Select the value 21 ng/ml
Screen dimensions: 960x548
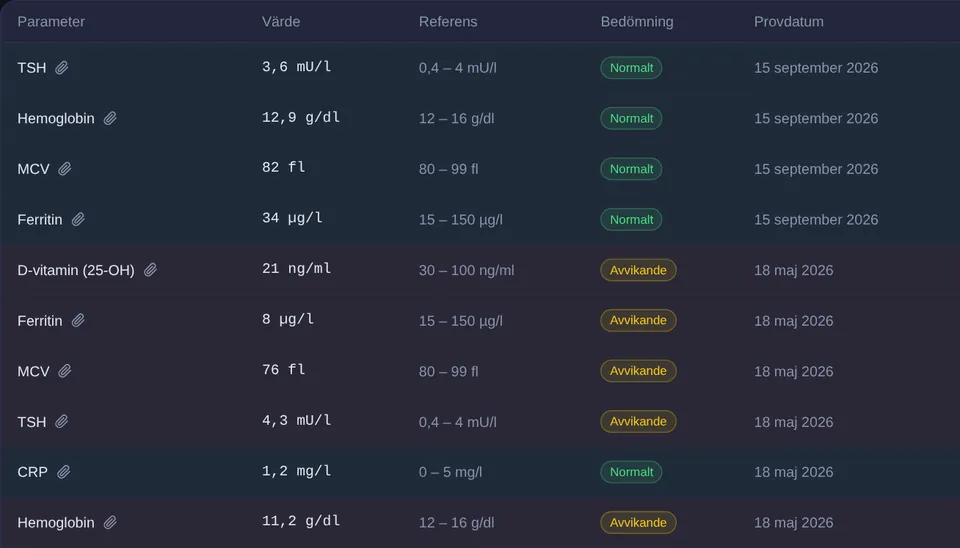pos(296,269)
